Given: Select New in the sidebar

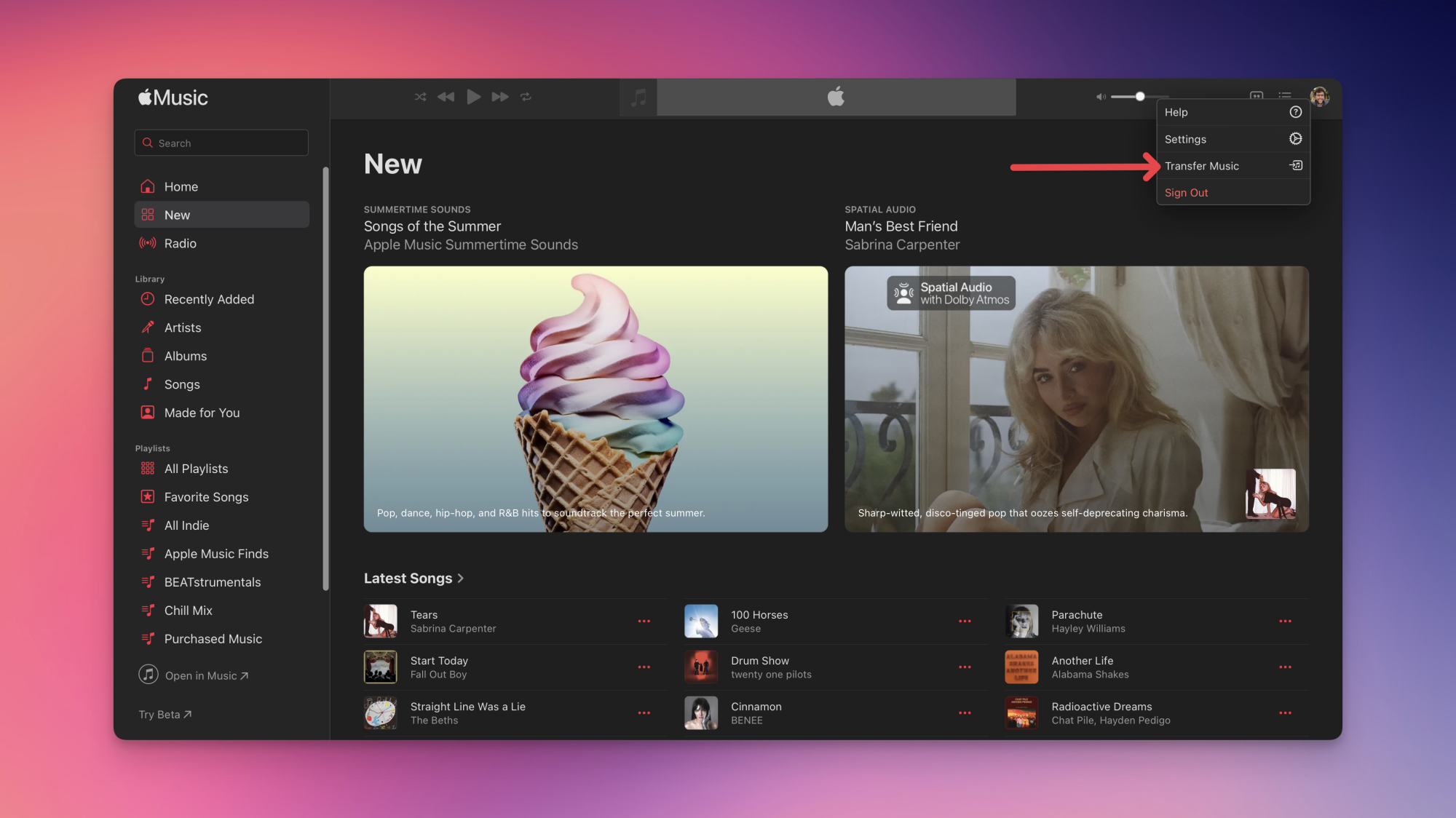Looking at the screenshot, I should click(x=221, y=215).
